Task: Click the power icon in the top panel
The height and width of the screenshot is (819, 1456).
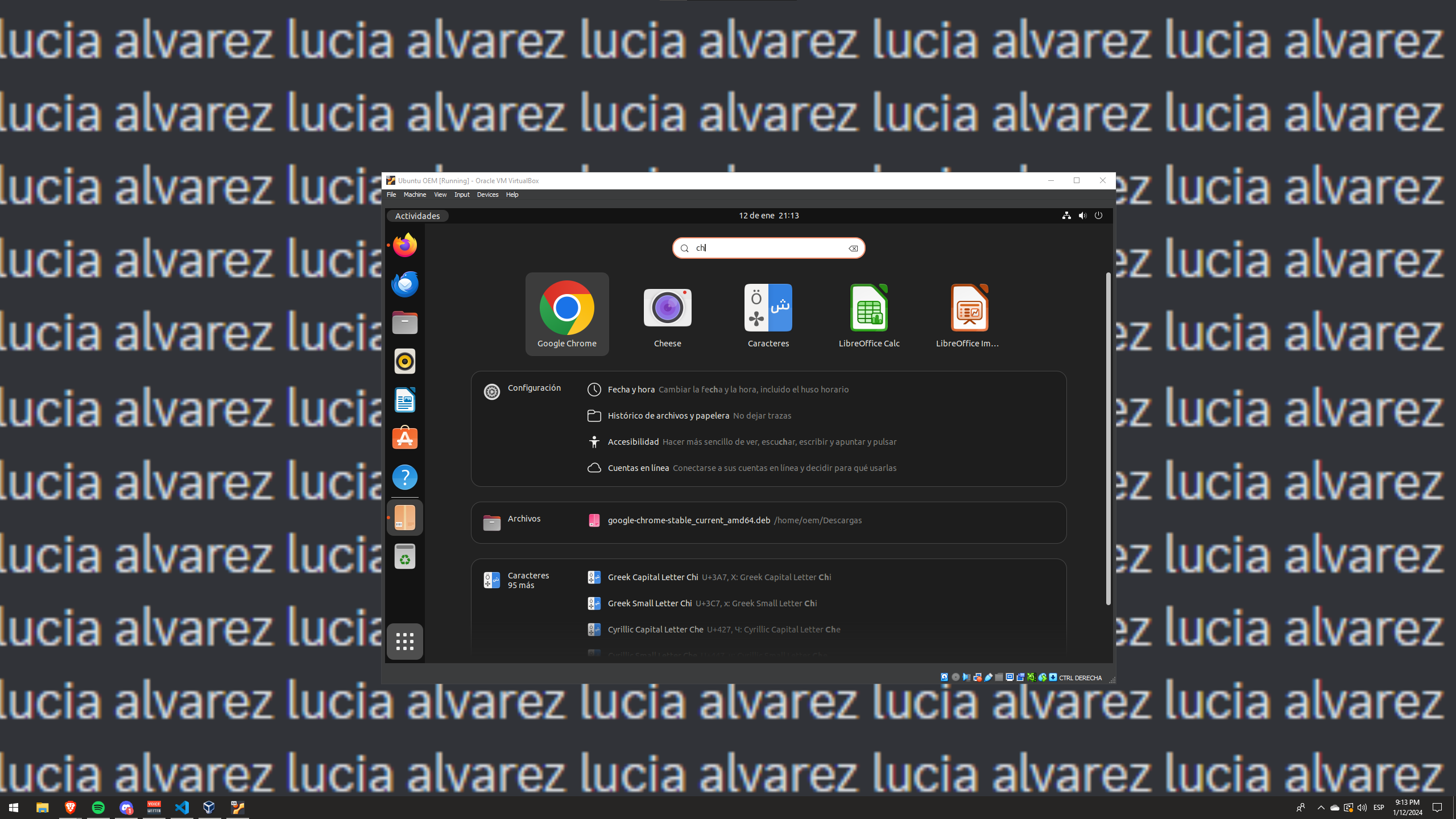Action: (1098, 215)
